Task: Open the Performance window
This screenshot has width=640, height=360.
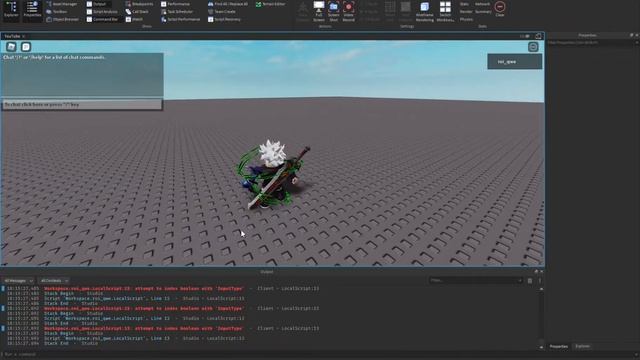Action: point(176,4)
